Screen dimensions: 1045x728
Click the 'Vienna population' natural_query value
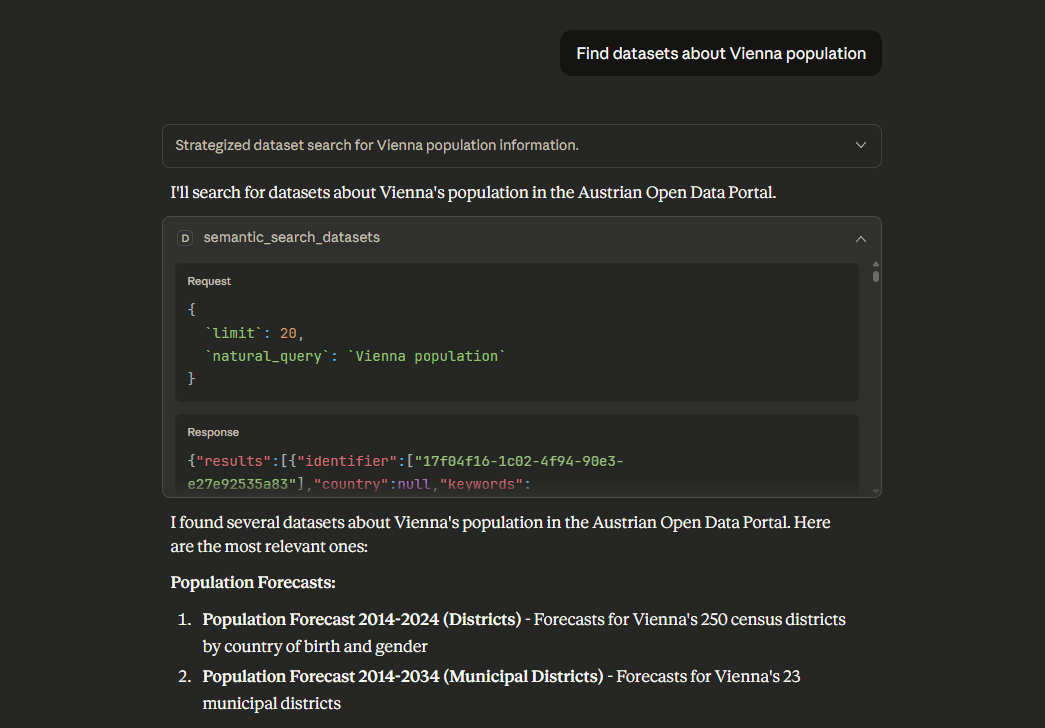pyautogui.click(x=427, y=356)
